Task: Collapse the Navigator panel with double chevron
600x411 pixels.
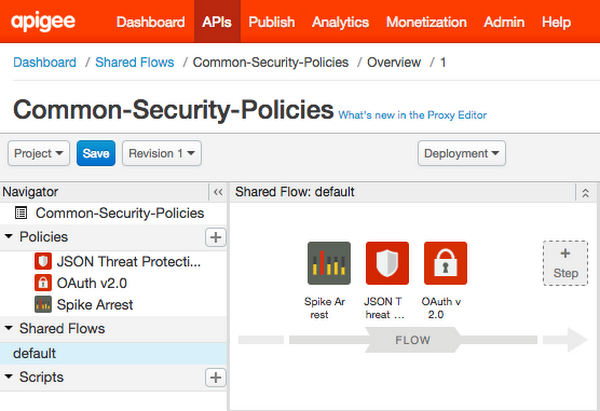Action: [218, 192]
